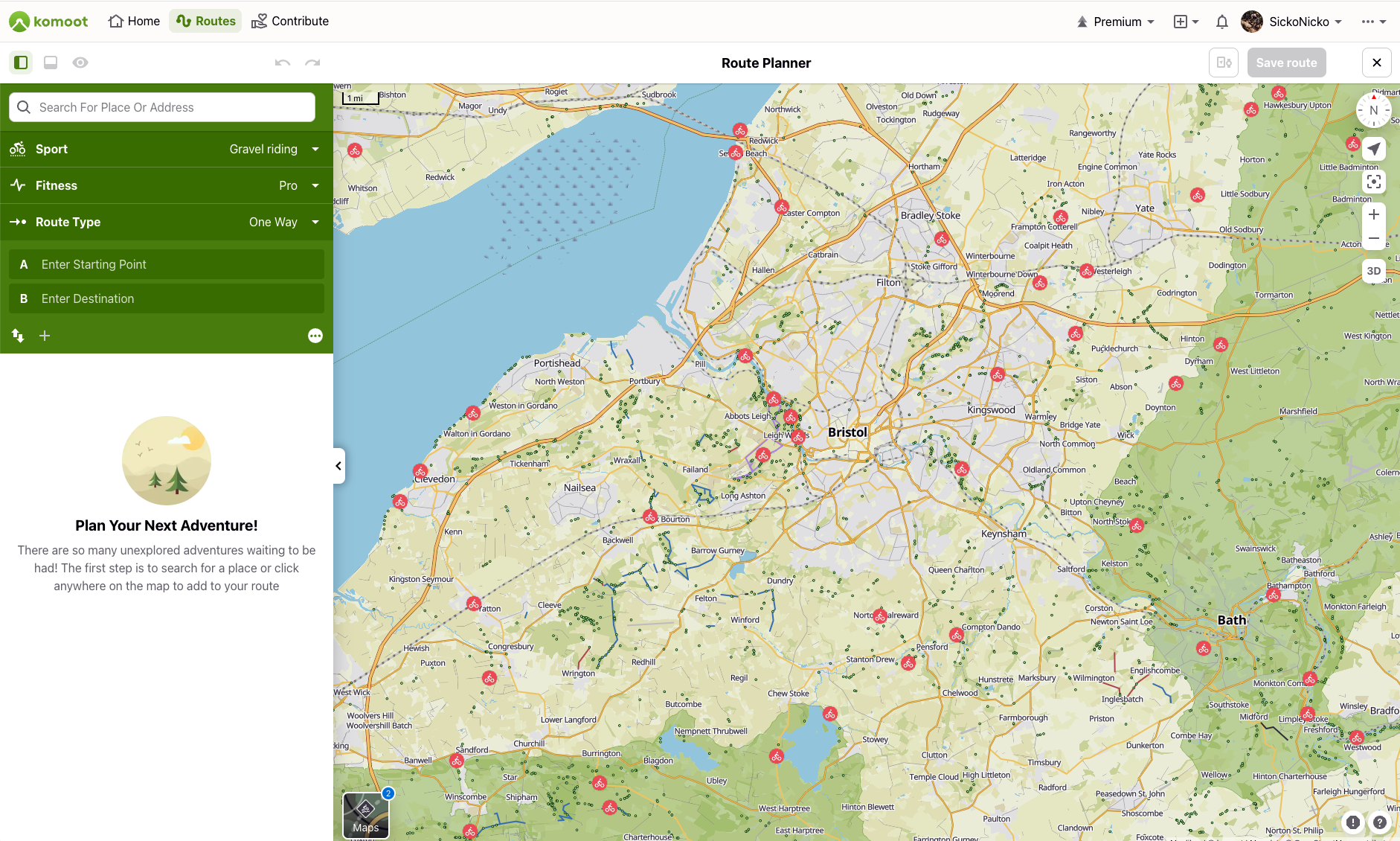This screenshot has height=841, width=1400.
Task: Click the komoot logo
Action: coord(48,22)
